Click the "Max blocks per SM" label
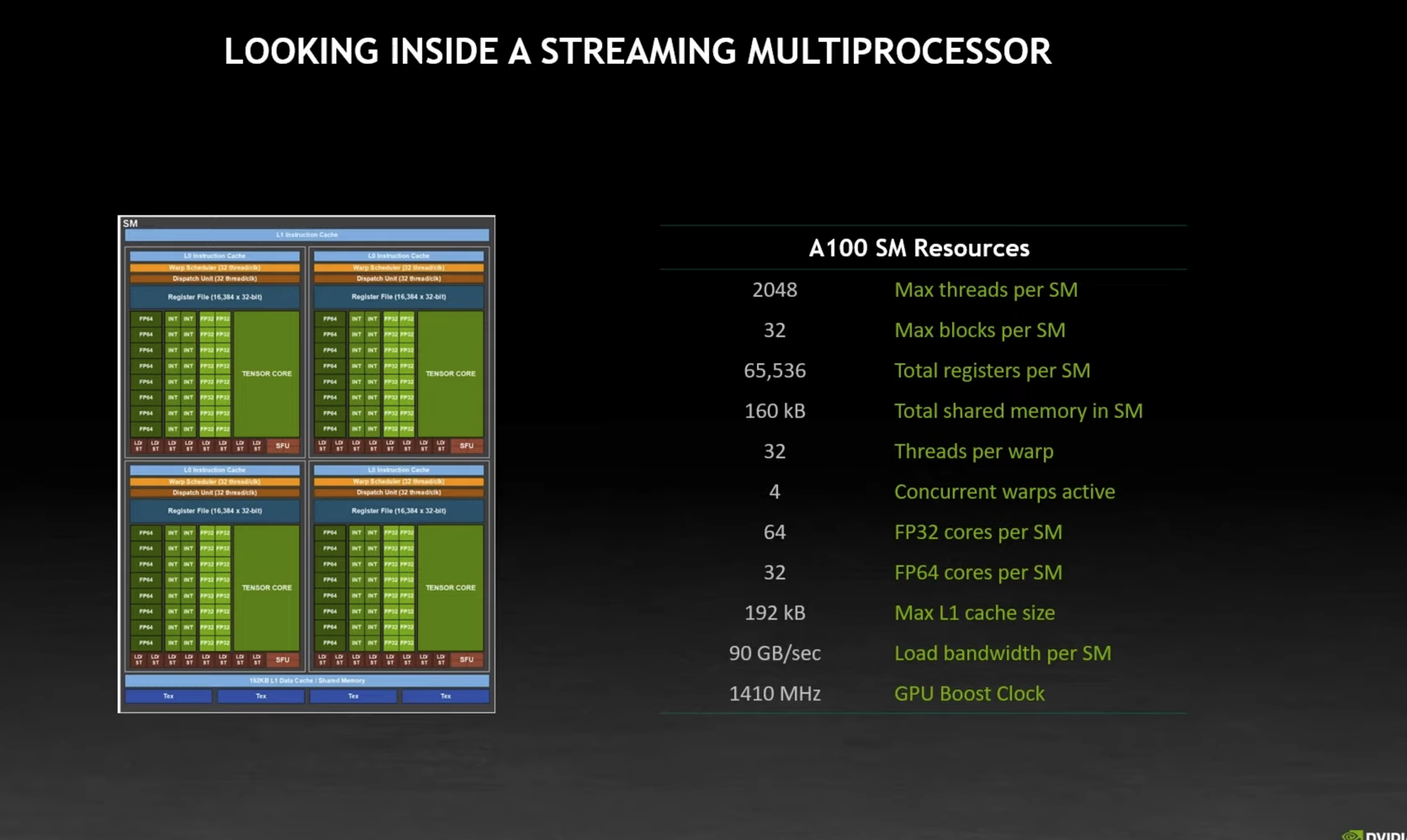The width and height of the screenshot is (1407, 840). click(x=980, y=330)
